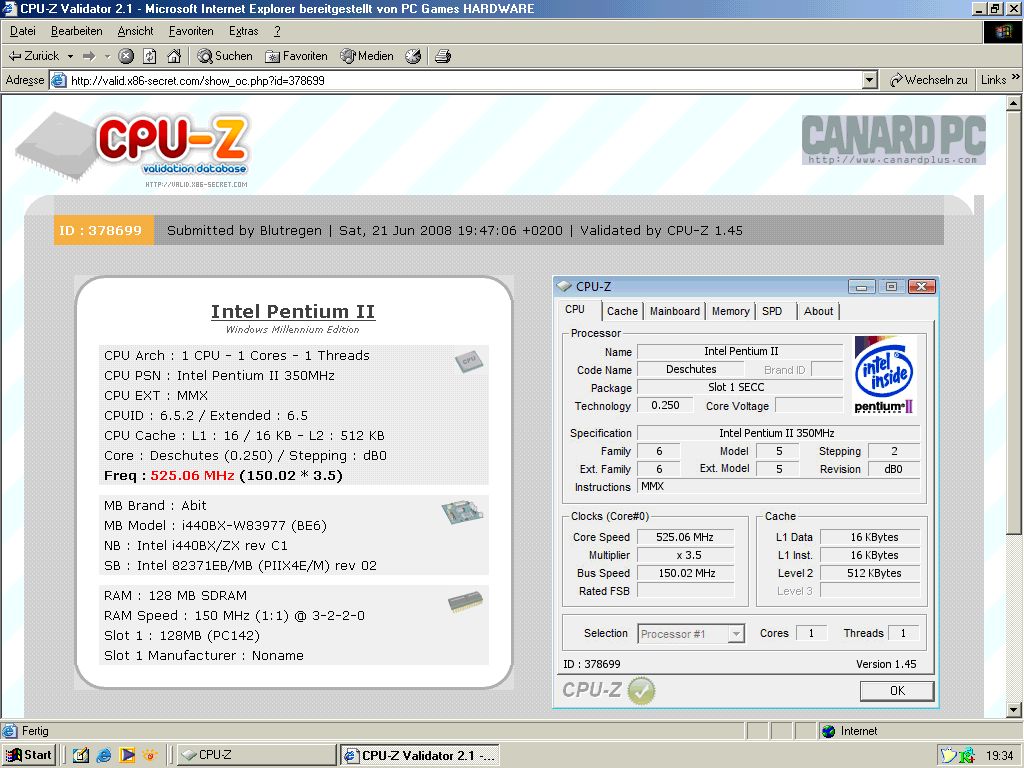Click the CPU-Z window title icon

pos(564,286)
